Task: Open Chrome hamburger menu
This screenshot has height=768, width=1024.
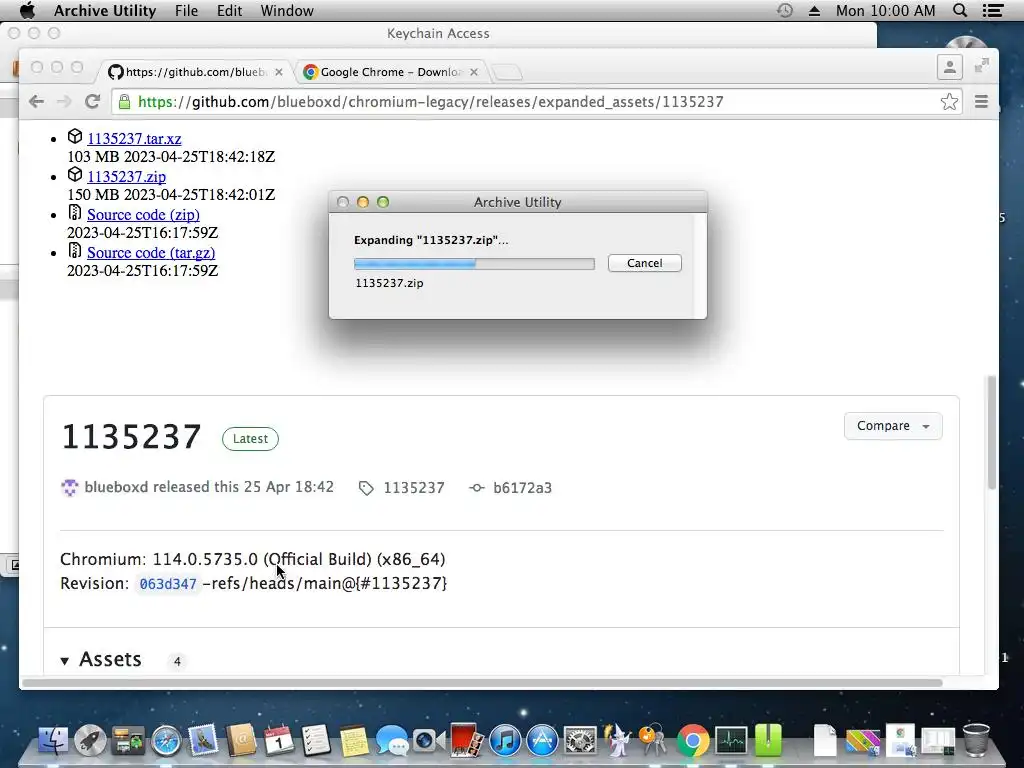Action: [x=981, y=101]
